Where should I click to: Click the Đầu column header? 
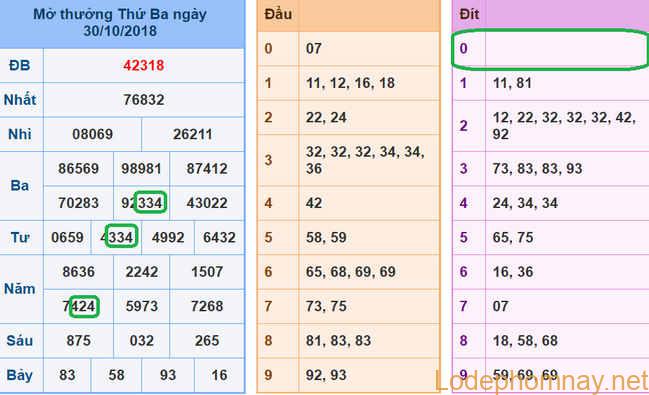click(278, 14)
